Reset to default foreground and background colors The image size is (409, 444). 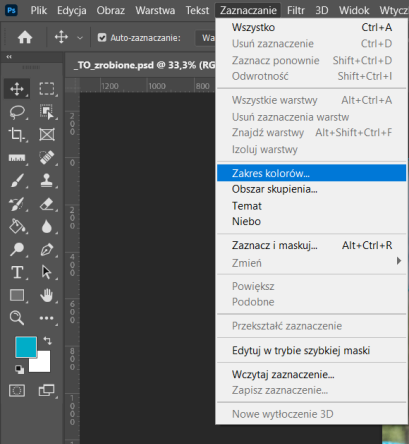(x=19, y=369)
